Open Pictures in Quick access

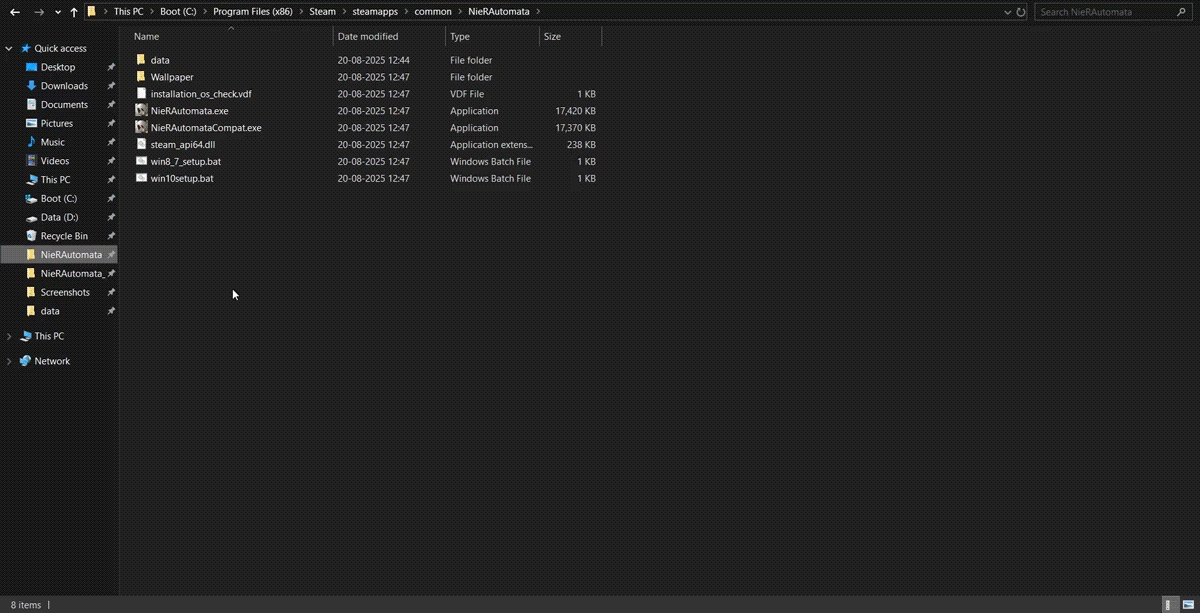tap(57, 123)
